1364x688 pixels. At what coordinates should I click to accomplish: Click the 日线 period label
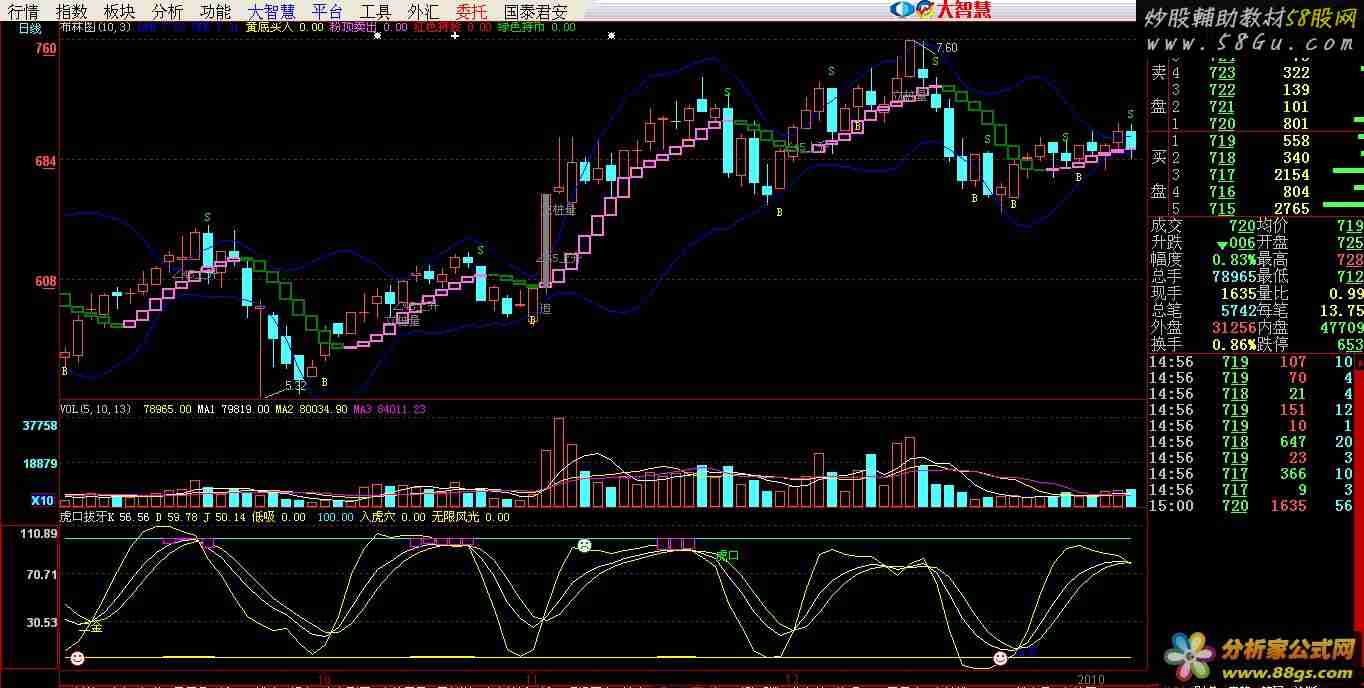(x=30, y=28)
